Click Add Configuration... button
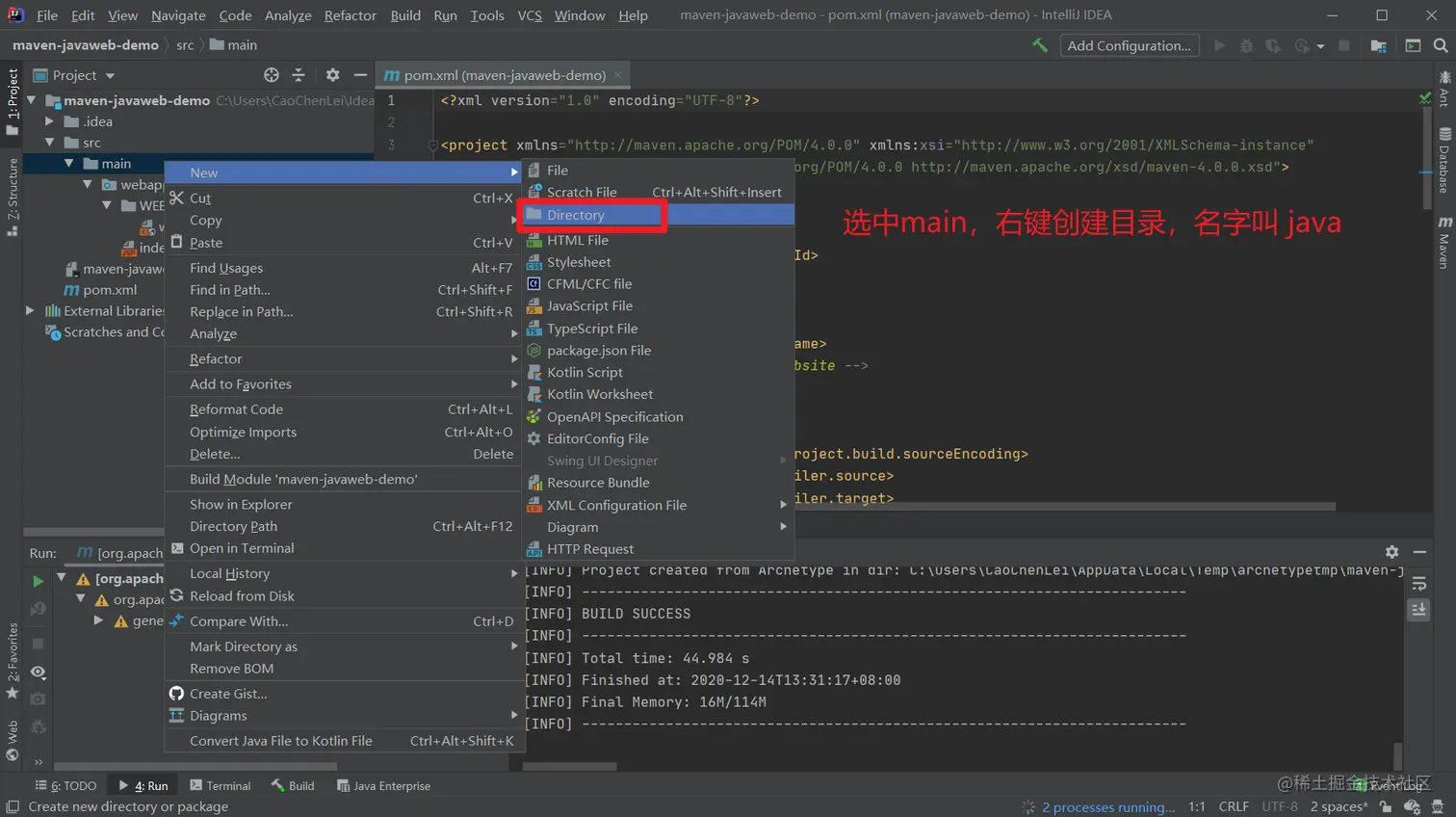Image resolution: width=1456 pixels, height=817 pixels. click(1130, 45)
